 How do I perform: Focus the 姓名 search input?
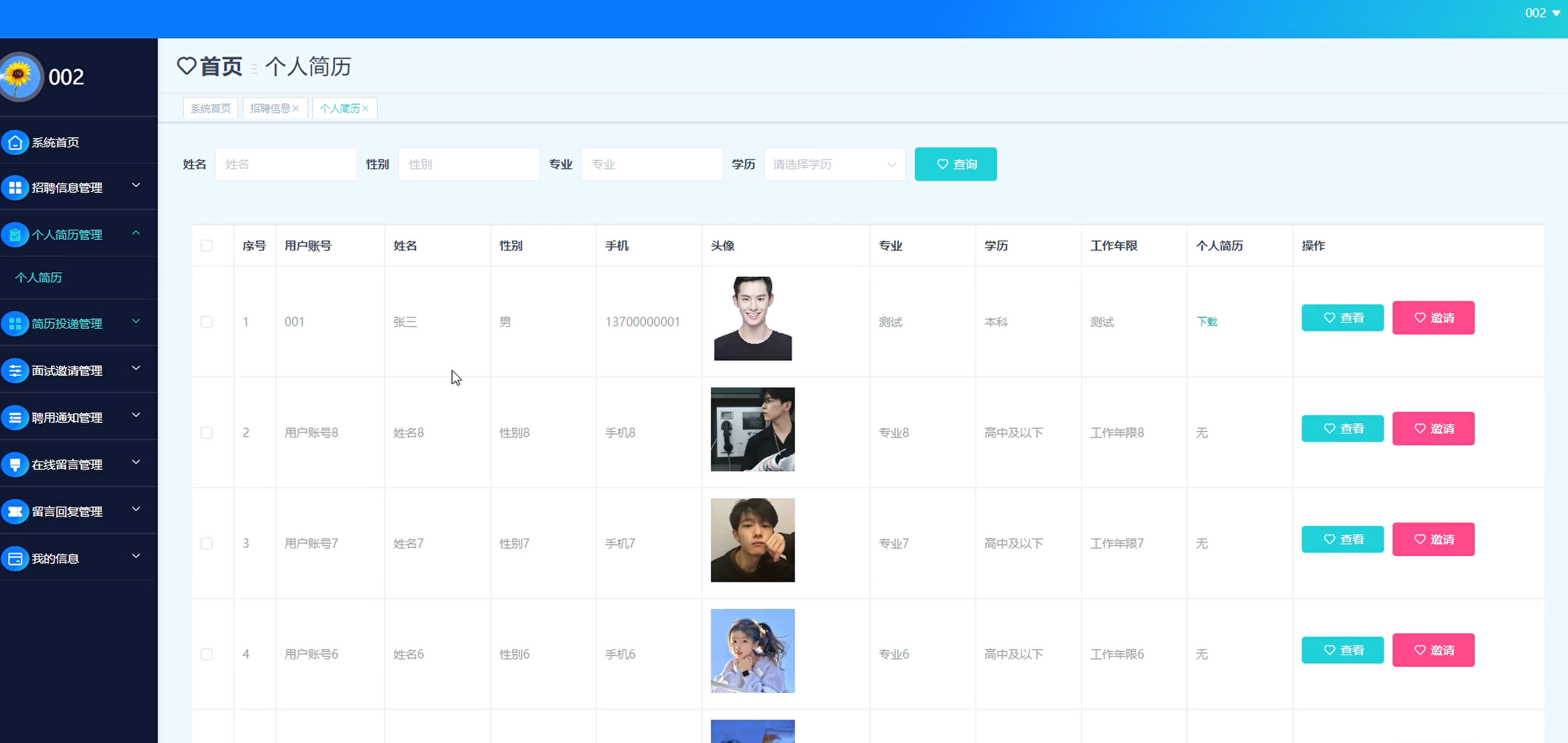(286, 164)
